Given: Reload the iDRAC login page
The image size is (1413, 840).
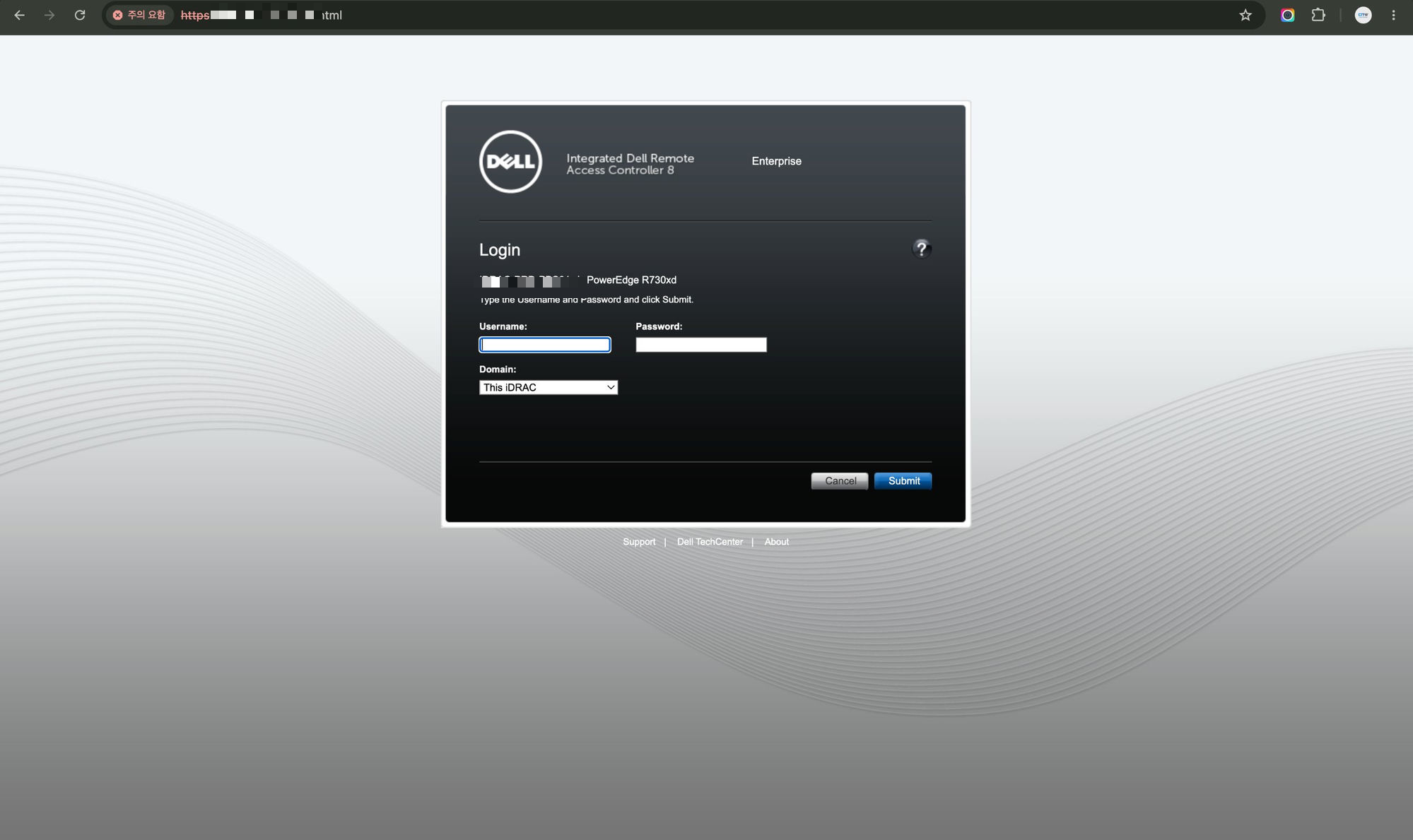Looking at the screenshot, I should (x=80, y=15).
